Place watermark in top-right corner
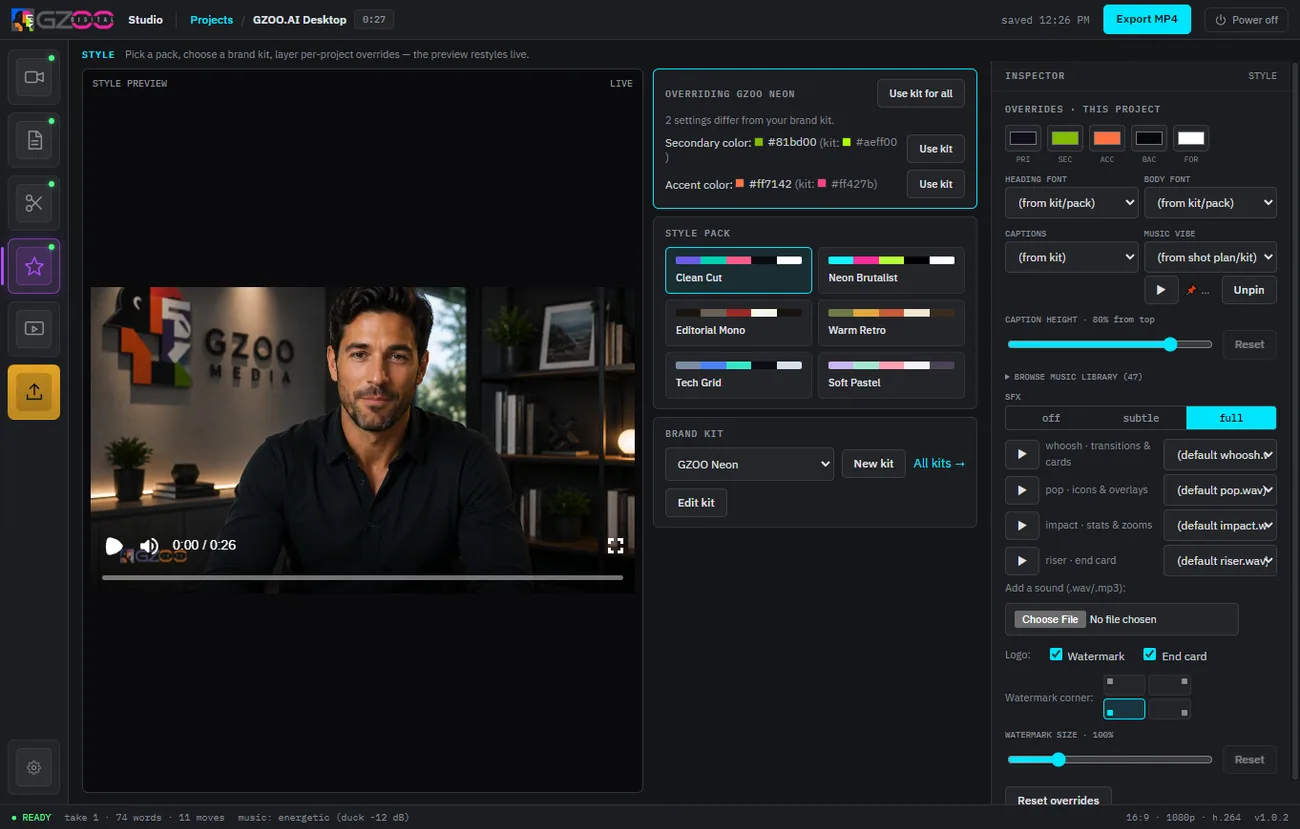This screenshot has width=1300, height=829. pyautogui.click(x=1169, y=685)
